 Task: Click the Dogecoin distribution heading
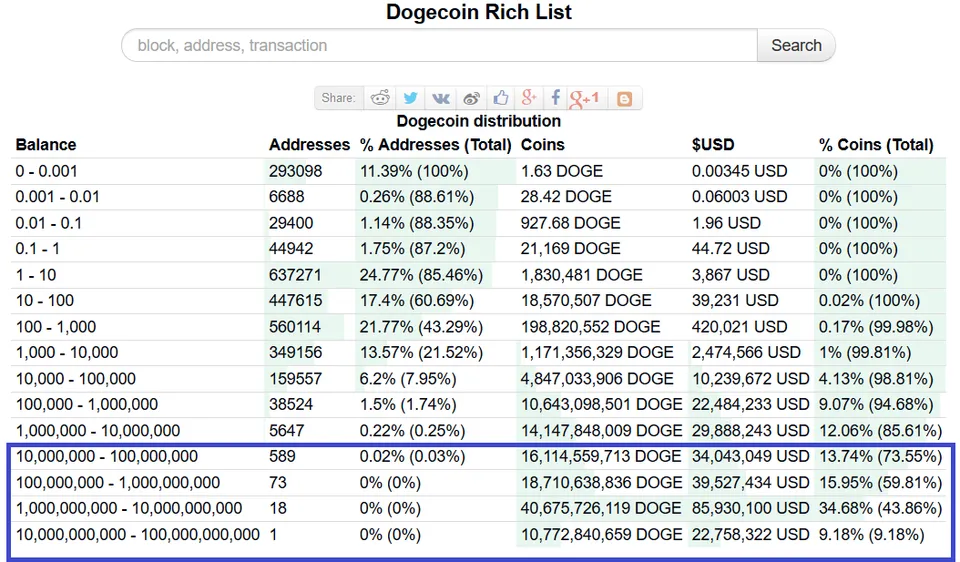tap(479, 121)
